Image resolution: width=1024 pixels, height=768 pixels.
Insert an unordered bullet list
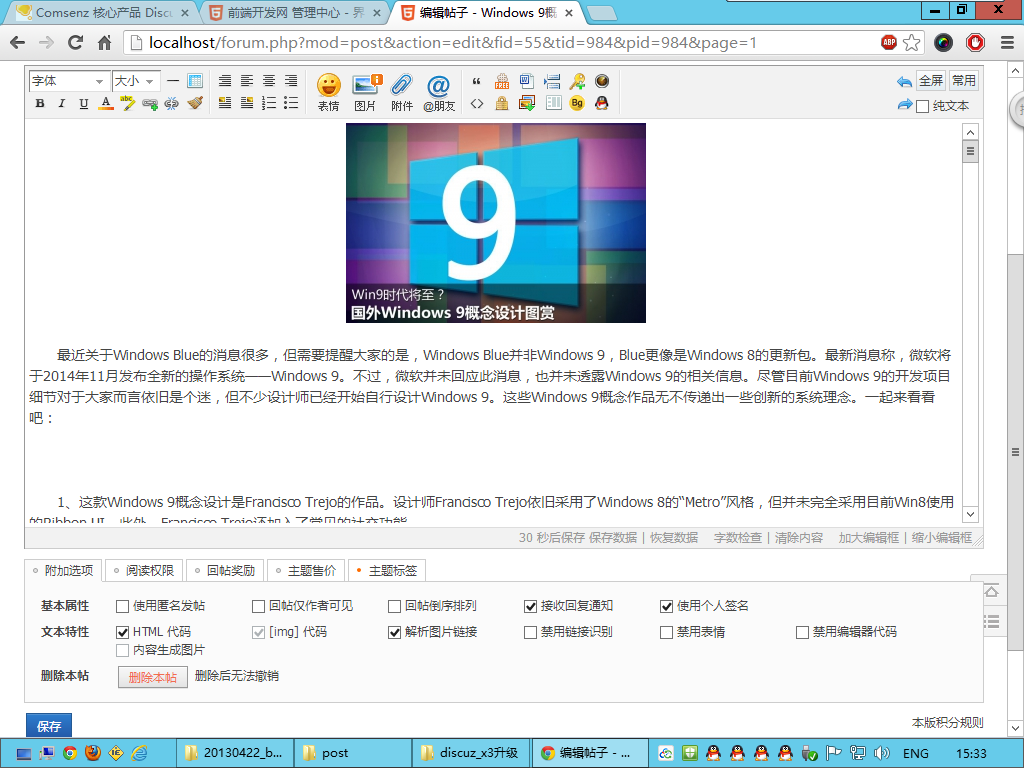coord(291,103)
